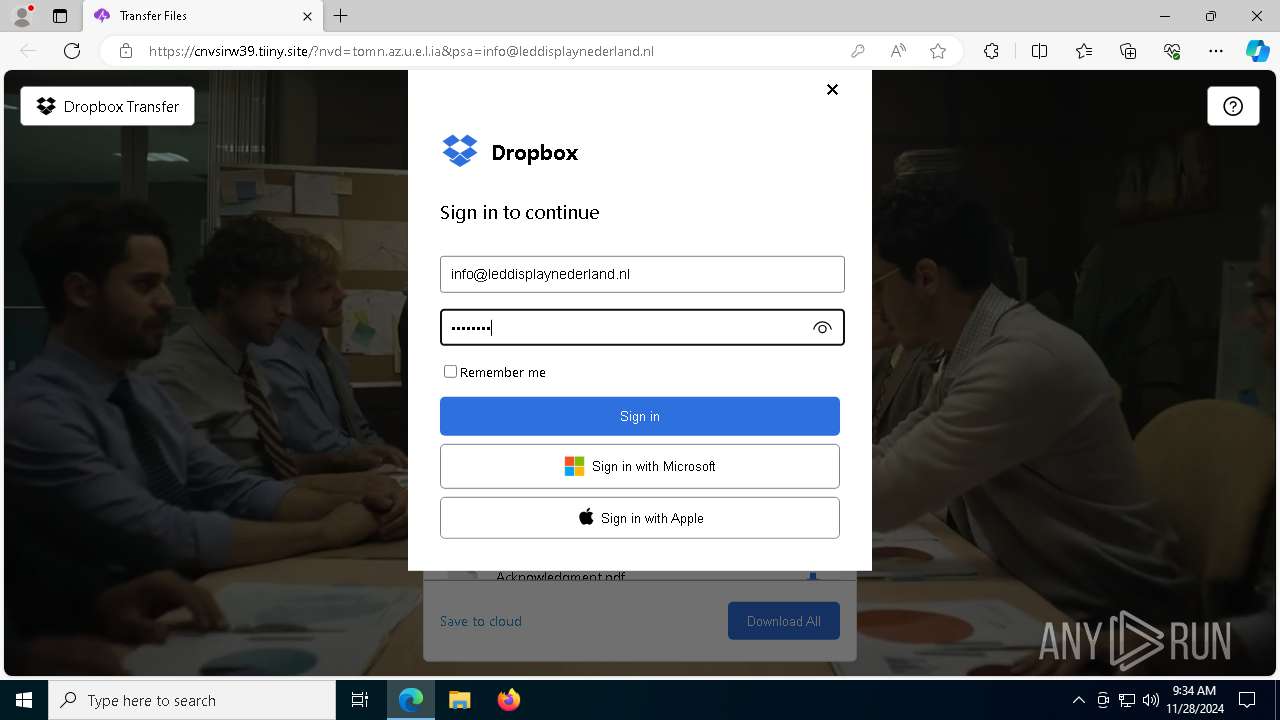Go back using browser back arrow
The image size is (1280, 720).
click(x=28, y=51)
